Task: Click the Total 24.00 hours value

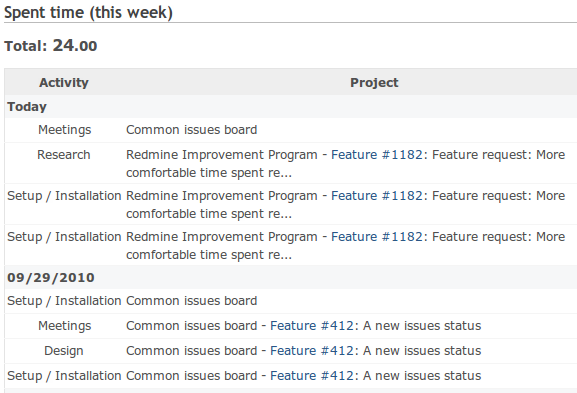Action: click(75, 46)
